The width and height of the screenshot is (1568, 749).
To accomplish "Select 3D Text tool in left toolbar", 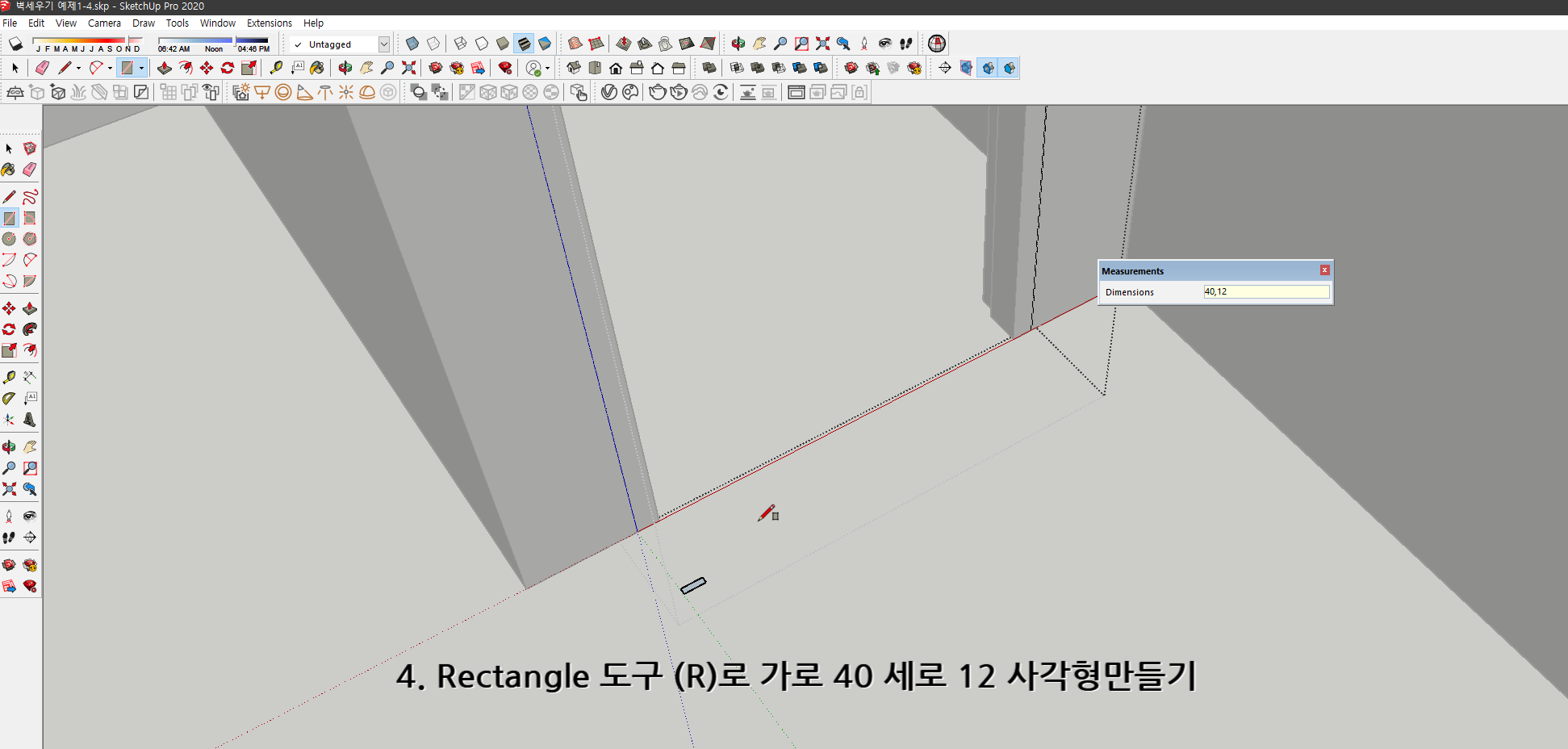I will pyautogui.click(x=30, y=420).
